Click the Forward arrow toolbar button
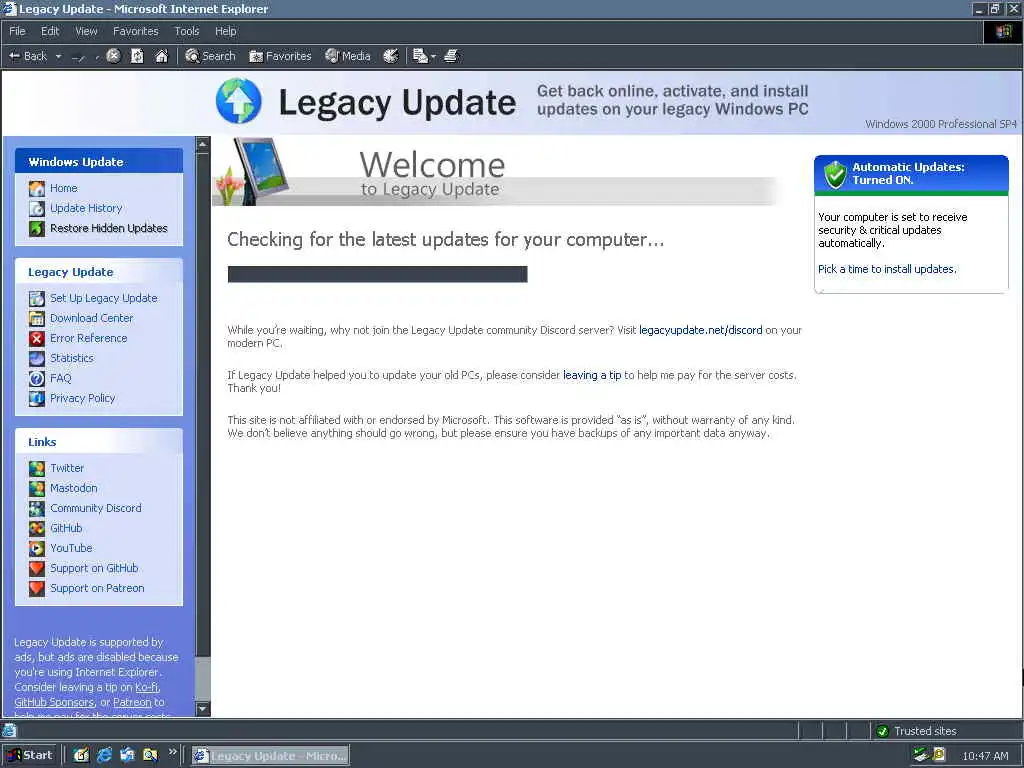 [78, 57]
